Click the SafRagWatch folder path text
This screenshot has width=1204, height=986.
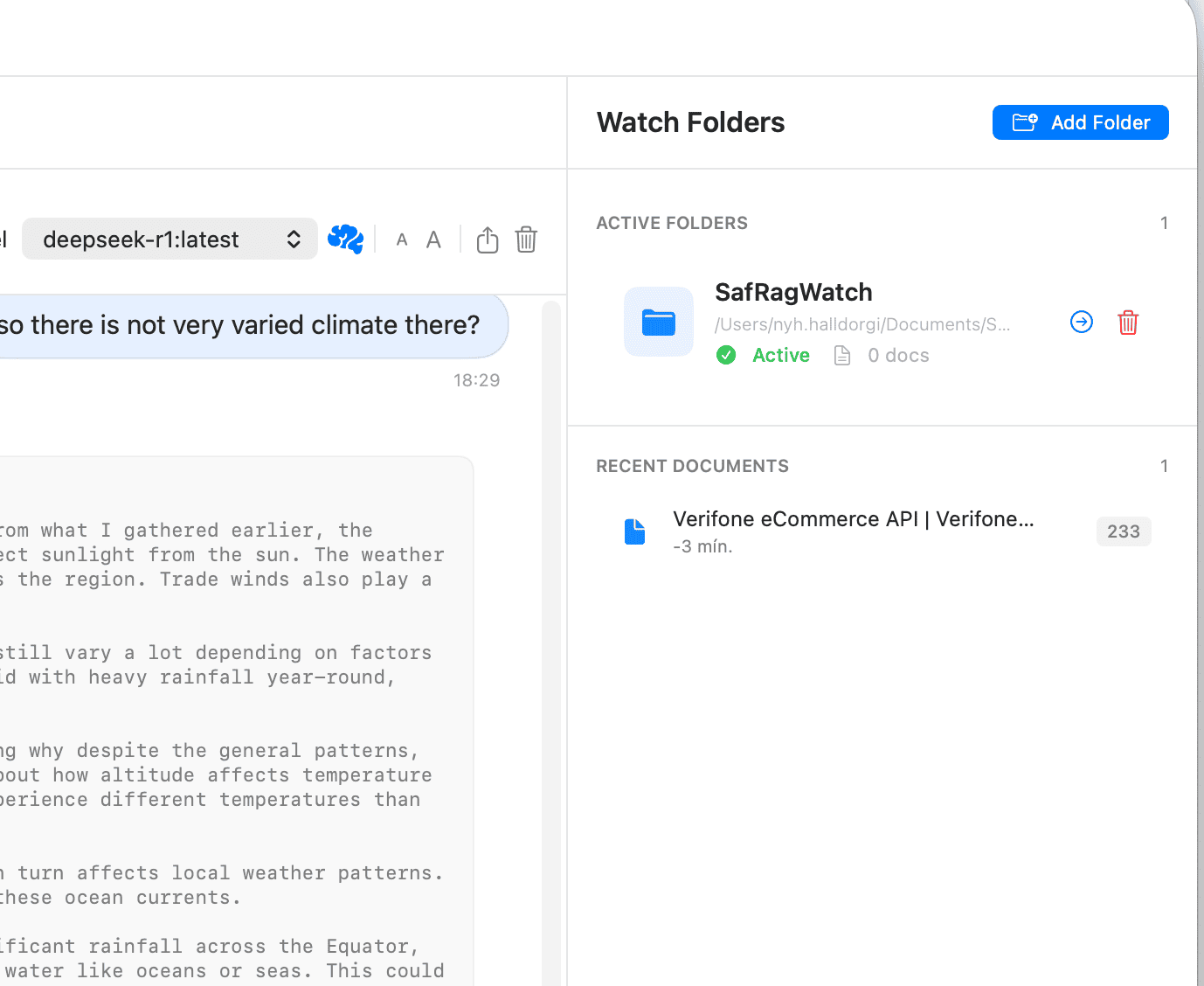(x=861, y=323)
